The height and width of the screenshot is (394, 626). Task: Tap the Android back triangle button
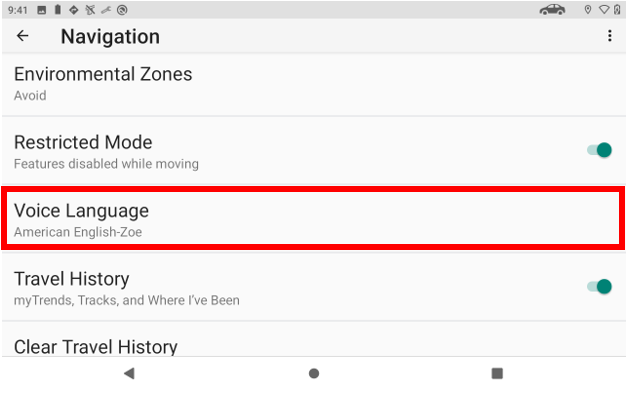(129, 374)
